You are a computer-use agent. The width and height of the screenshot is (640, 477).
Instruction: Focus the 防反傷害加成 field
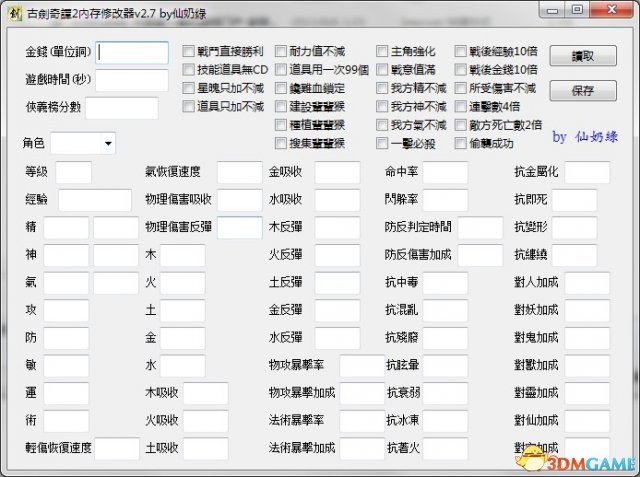pos(480,255)
